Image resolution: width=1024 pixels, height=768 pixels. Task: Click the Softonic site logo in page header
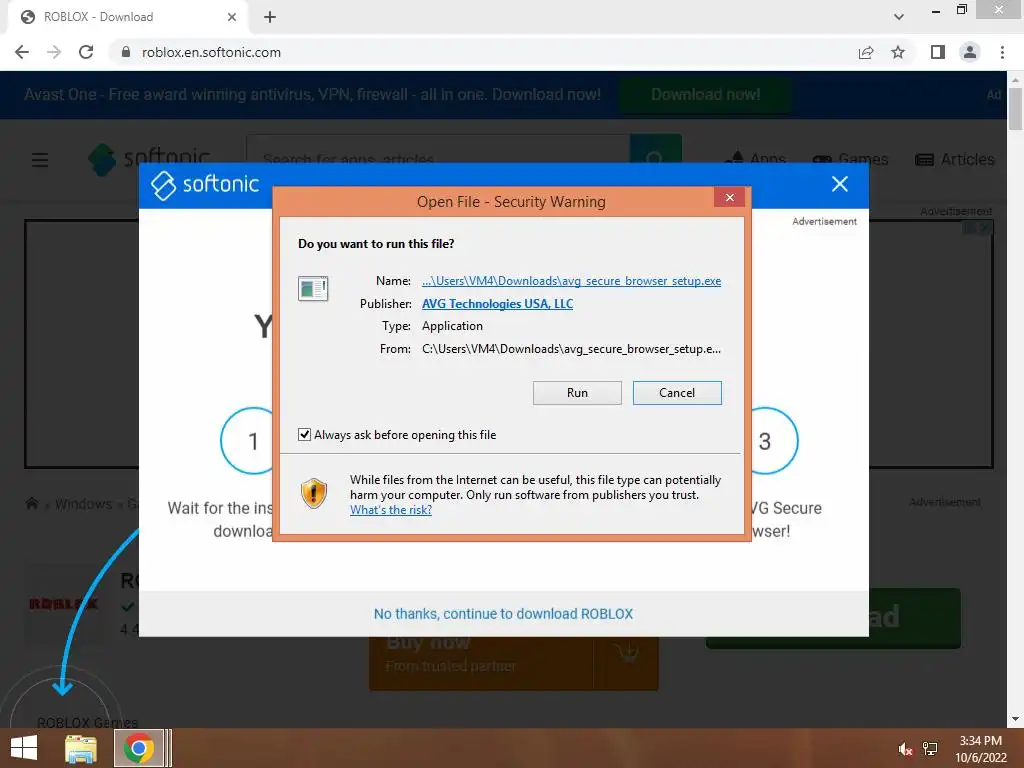tap(149, 159)
